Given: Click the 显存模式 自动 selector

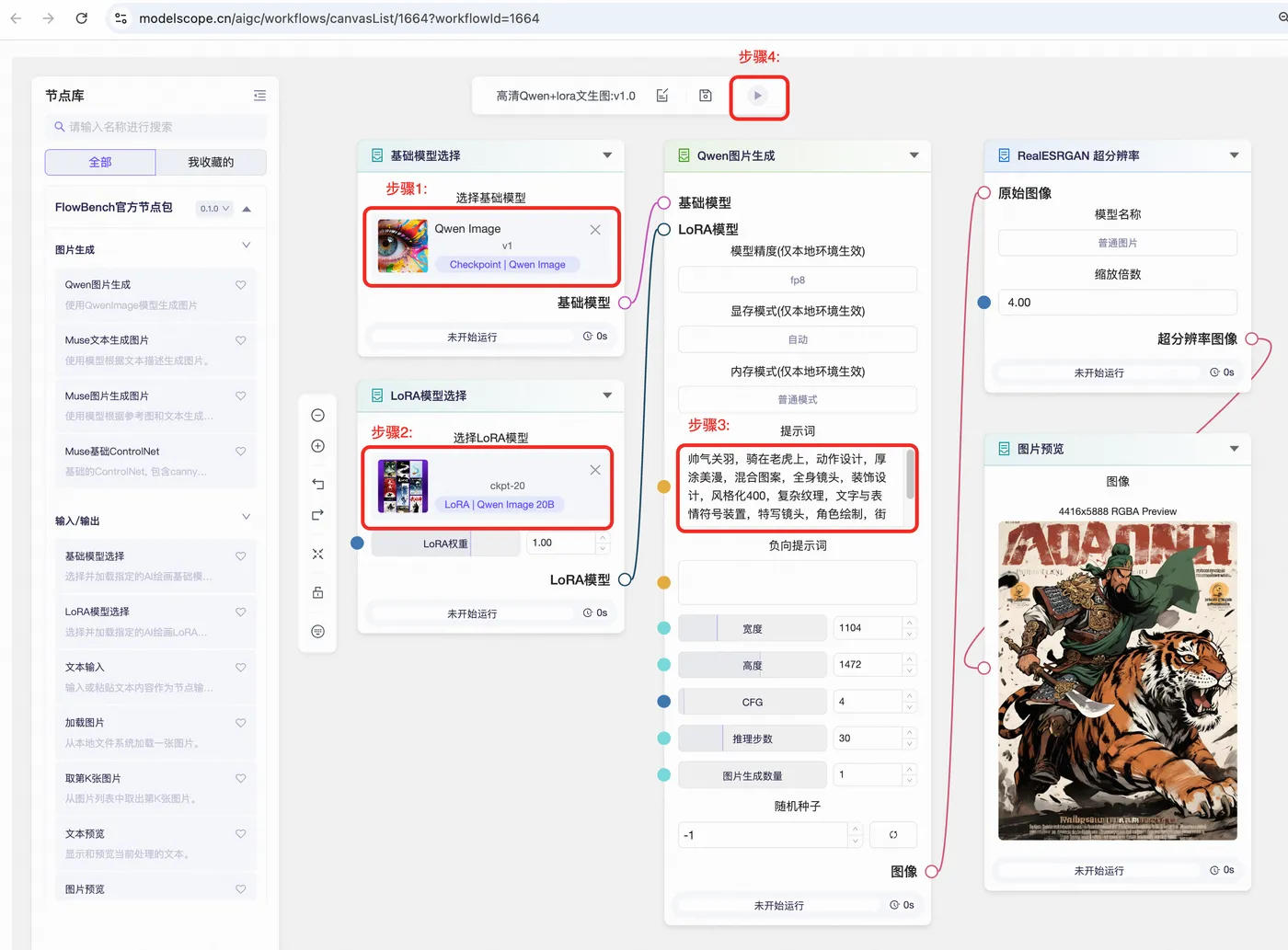Looking at the screenshot, I should (798, 339).
